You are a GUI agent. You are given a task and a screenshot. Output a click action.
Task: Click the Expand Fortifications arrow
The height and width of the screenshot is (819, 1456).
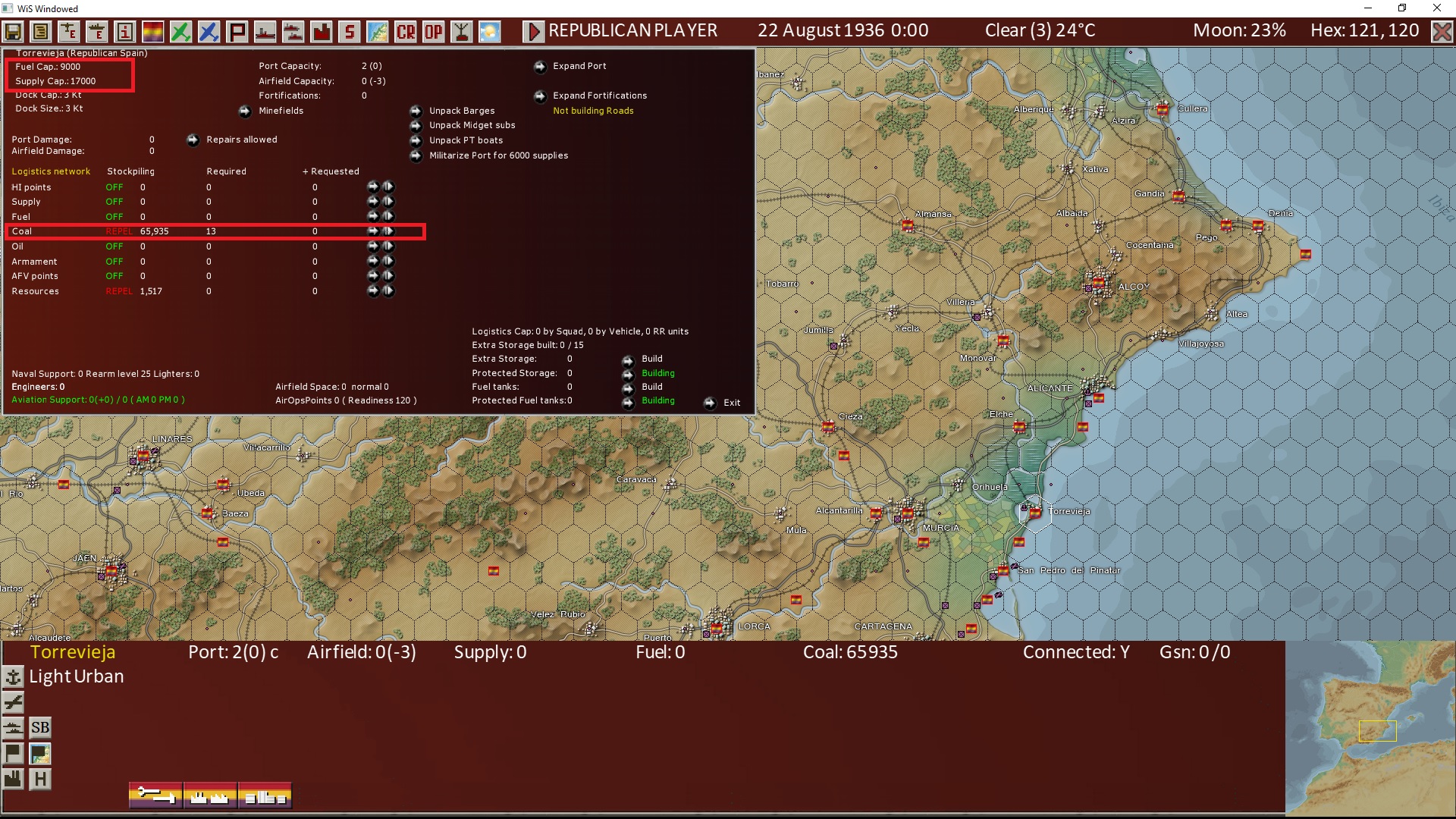(540, 96)
